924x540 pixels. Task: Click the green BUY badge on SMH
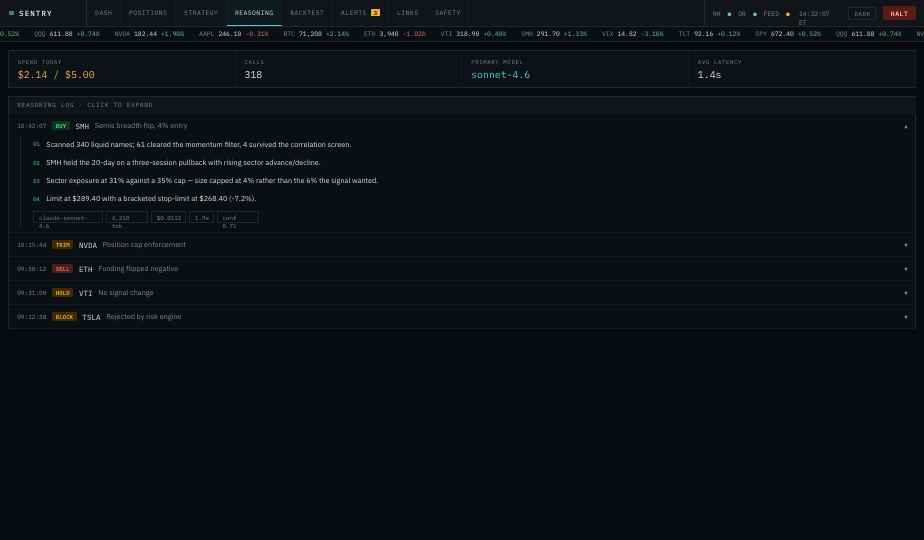click(x=61, y=126)
